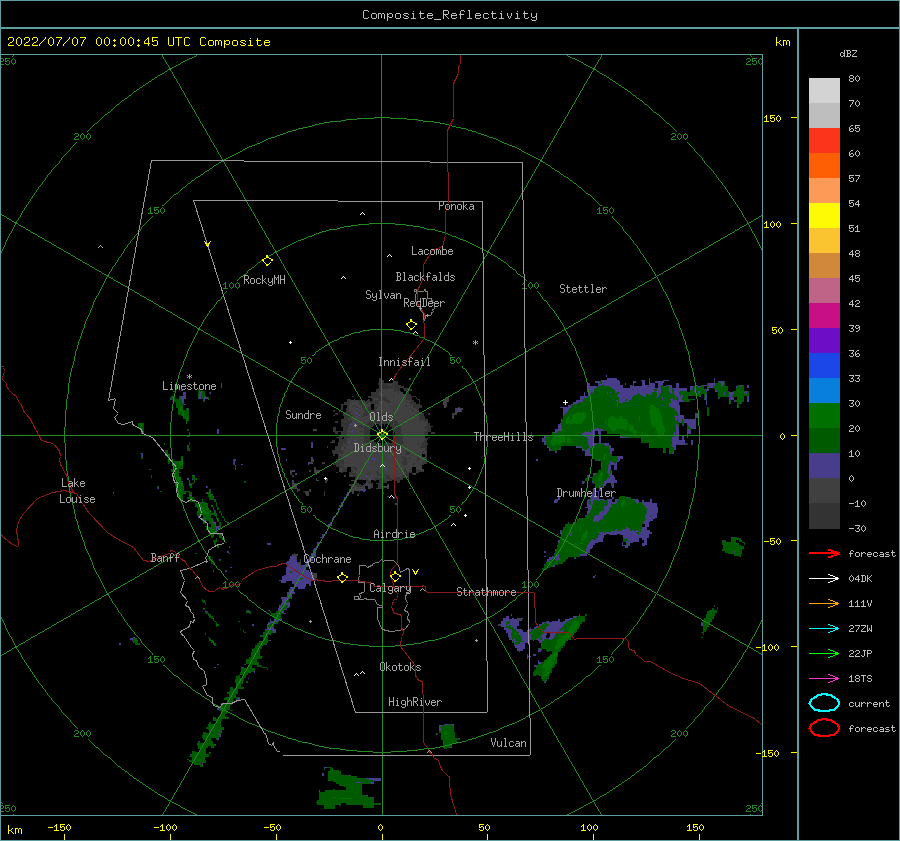Click the Vulcan label
This screenshot has height=841, width=900.
click(x=508, y=743)
